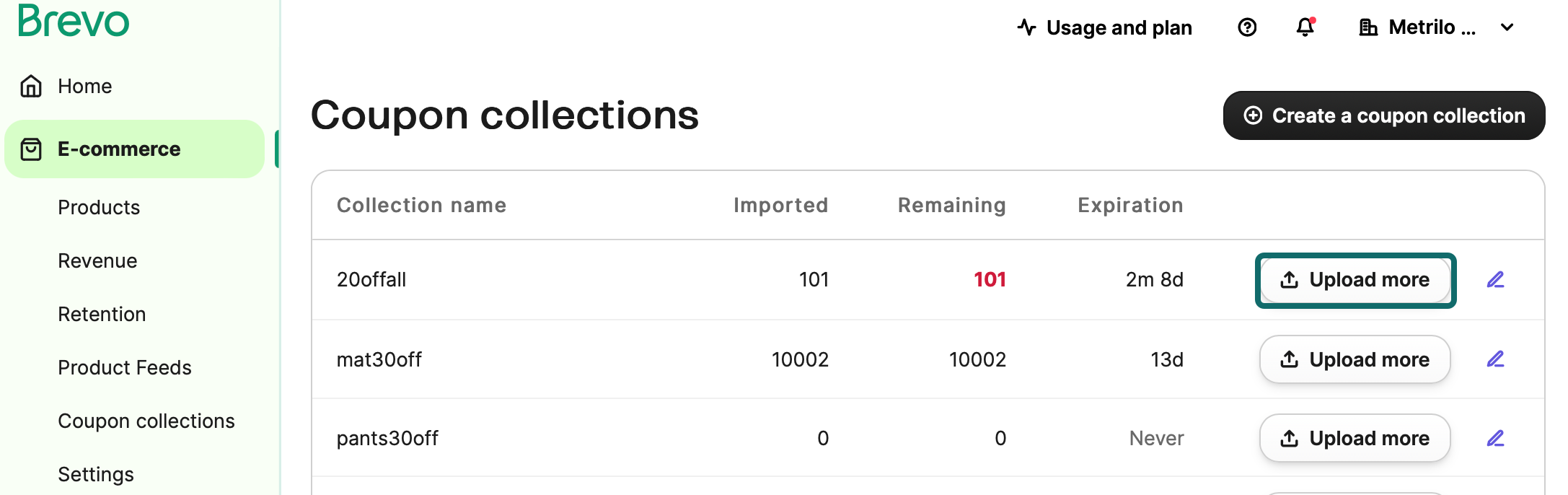Image resolution: width=1568 pixels, height=495 pixels.
Task: Upload more coupons to pants30off
Action: [1355, 438]
